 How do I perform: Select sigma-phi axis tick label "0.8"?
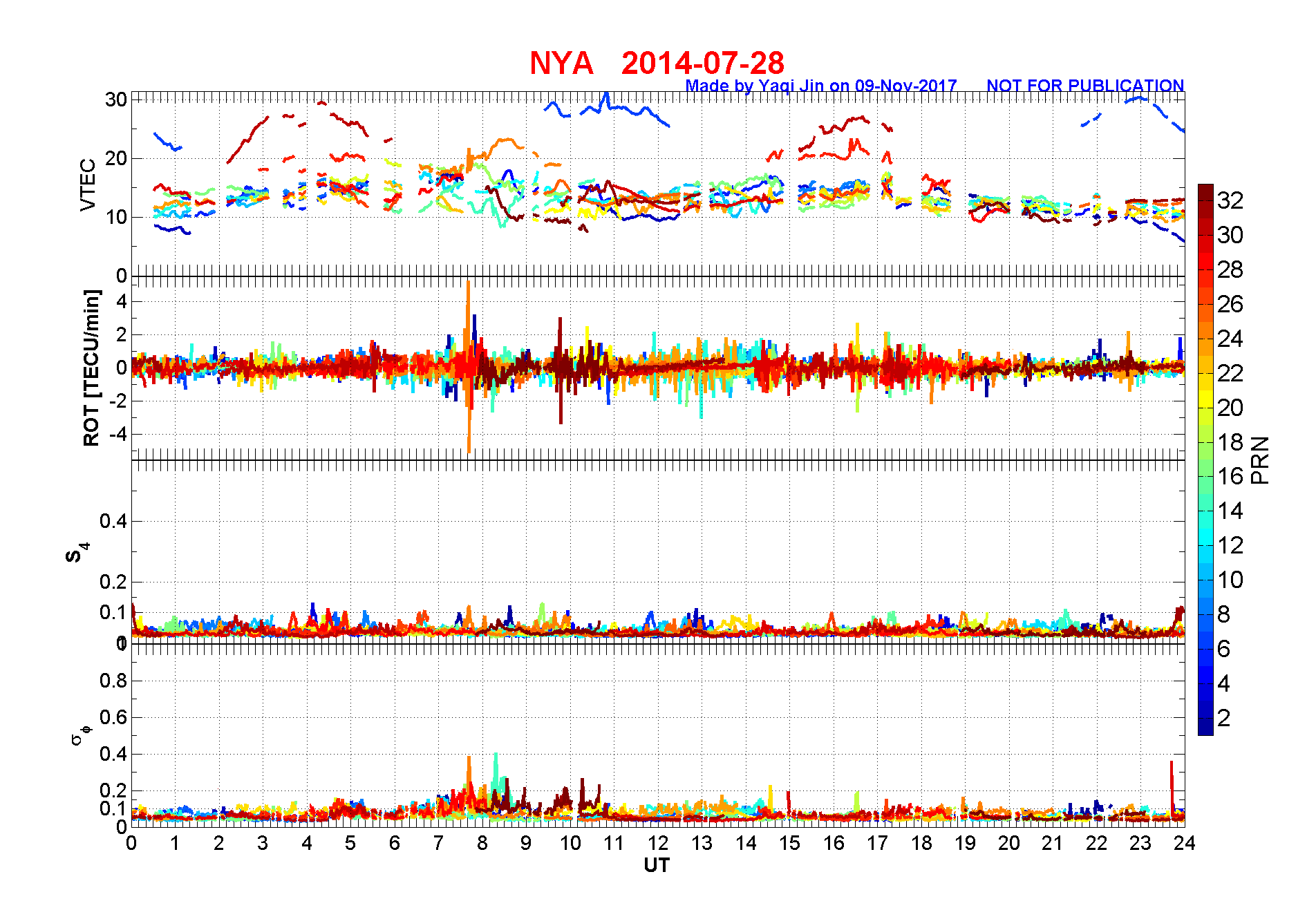(113, 681)
